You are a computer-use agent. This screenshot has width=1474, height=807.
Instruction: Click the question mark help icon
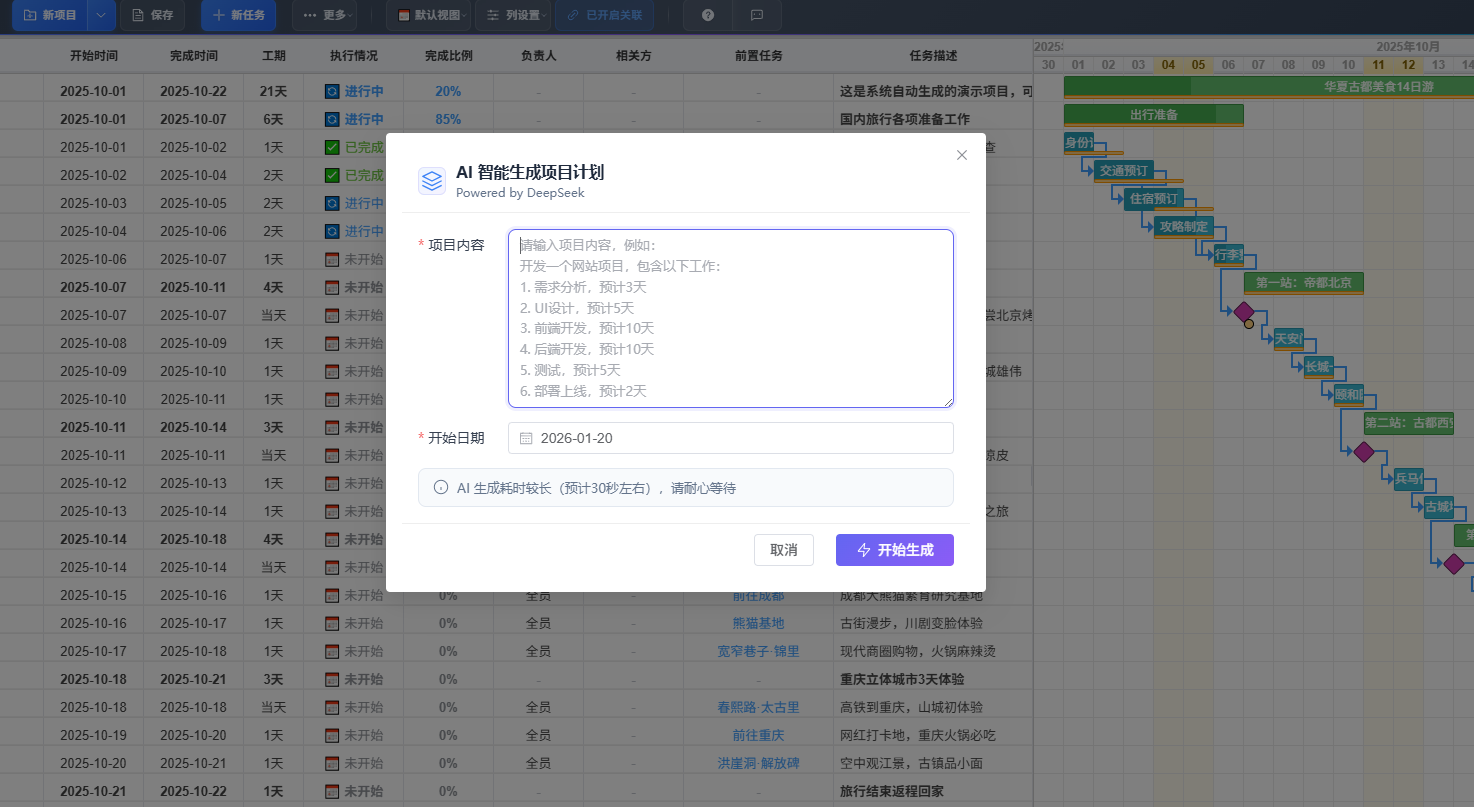(708, 15)
